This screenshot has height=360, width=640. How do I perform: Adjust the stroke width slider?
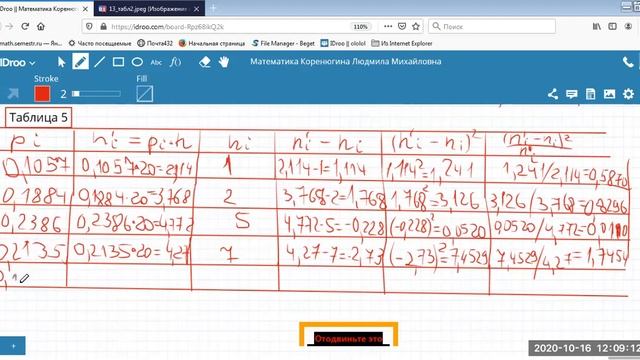[97, 94]
